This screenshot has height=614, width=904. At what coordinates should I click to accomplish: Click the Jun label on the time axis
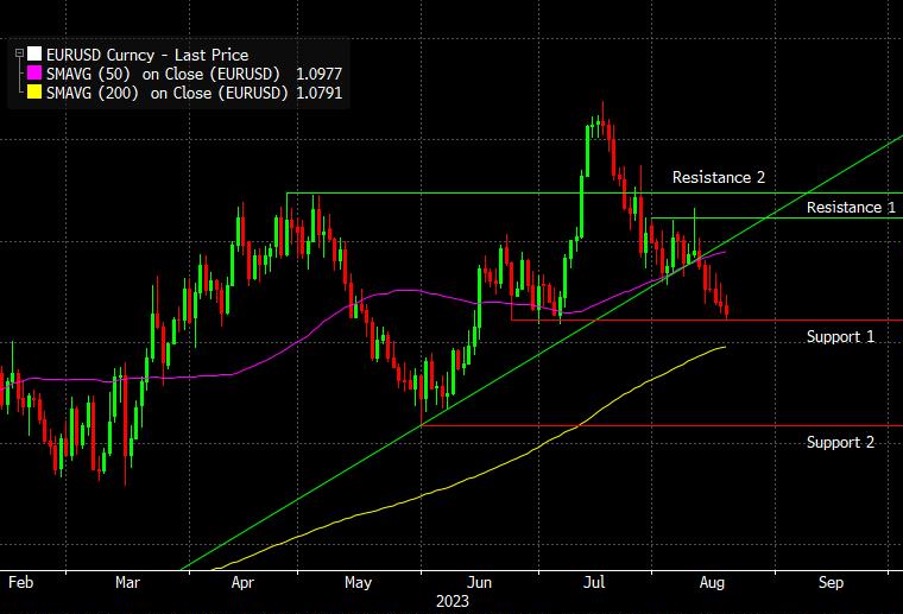(x=480, y=583)
